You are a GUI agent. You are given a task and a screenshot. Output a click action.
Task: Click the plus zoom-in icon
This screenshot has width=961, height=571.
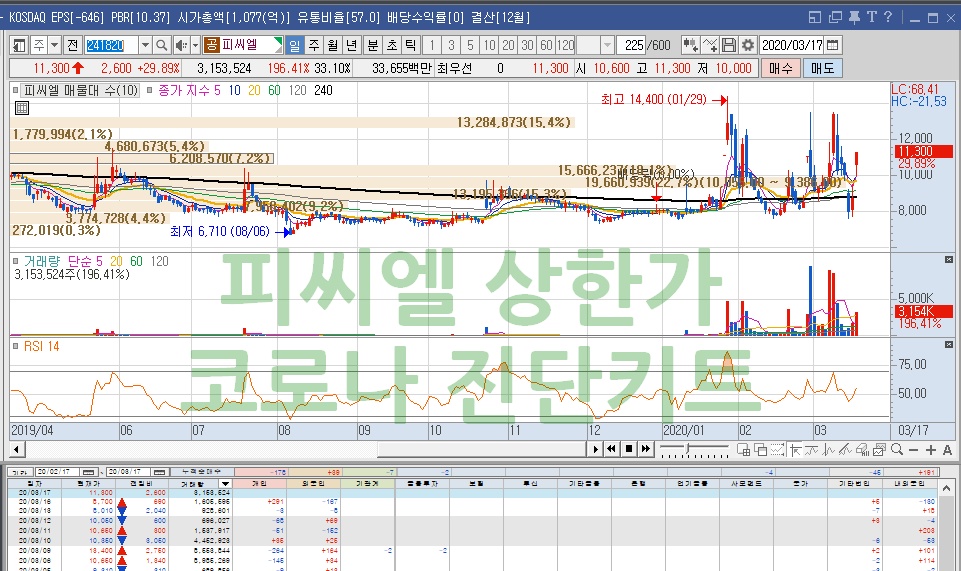coord(931,450)
